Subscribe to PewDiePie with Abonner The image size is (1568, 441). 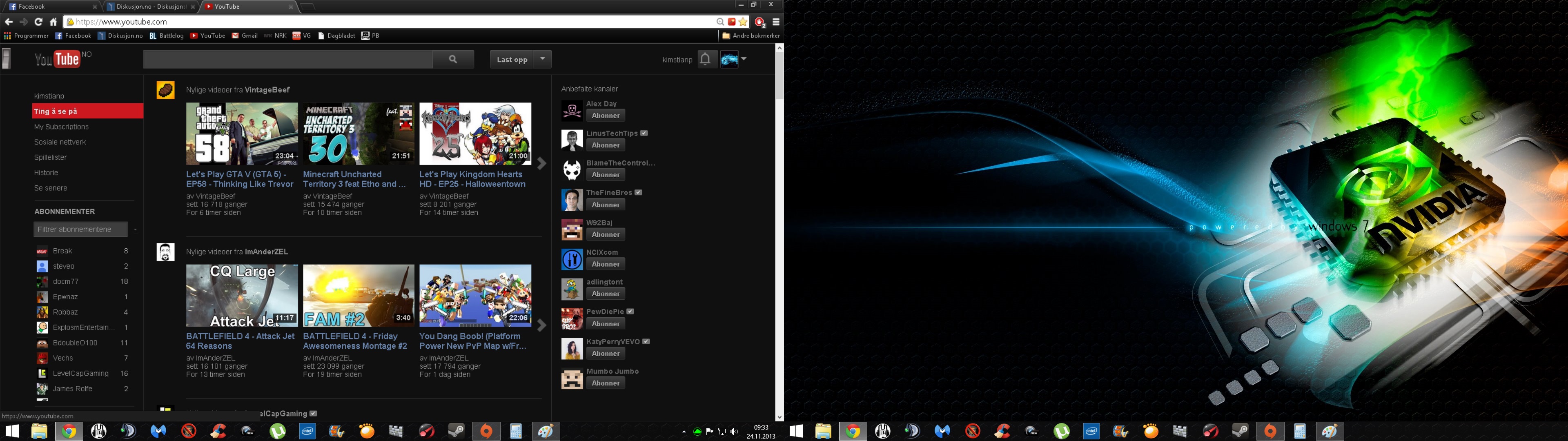pos(606,323)
